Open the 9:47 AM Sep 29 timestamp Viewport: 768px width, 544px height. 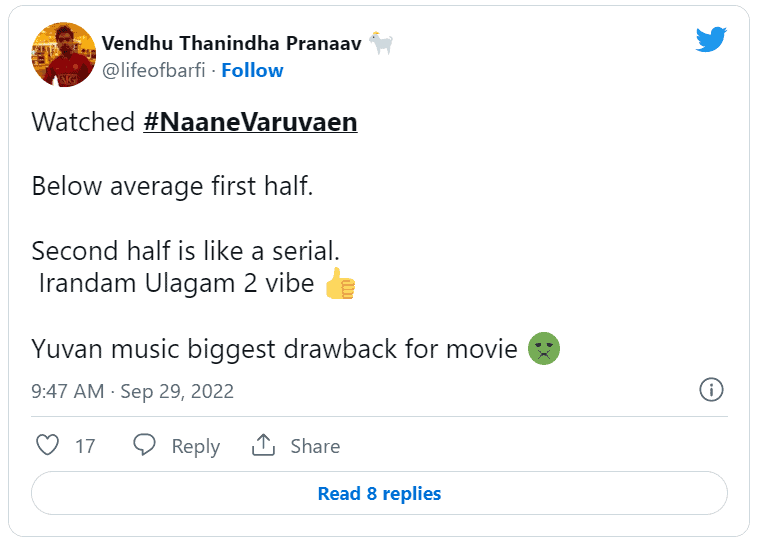point(133,391)
